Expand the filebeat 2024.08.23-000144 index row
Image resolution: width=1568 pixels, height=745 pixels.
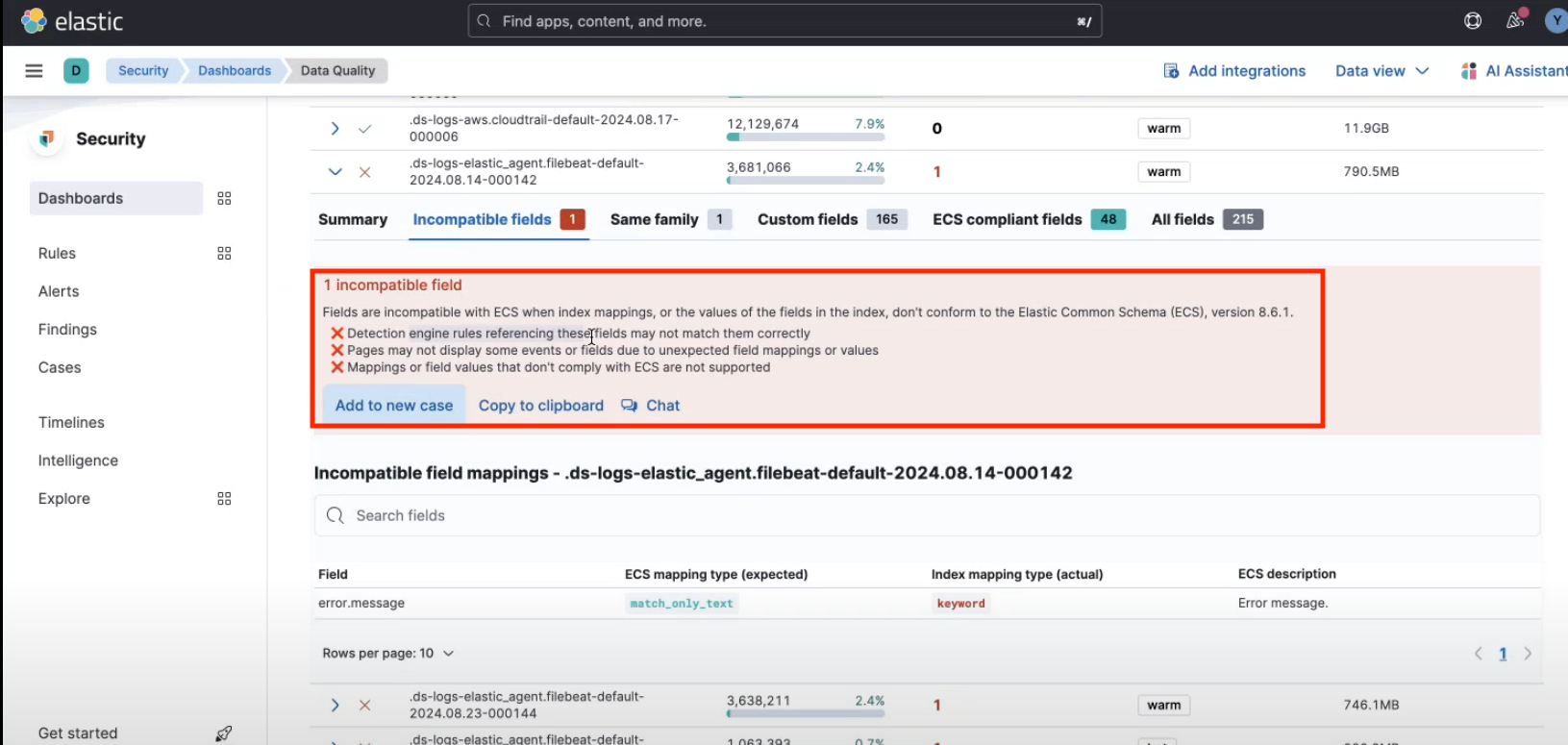(x=335, y=706)
